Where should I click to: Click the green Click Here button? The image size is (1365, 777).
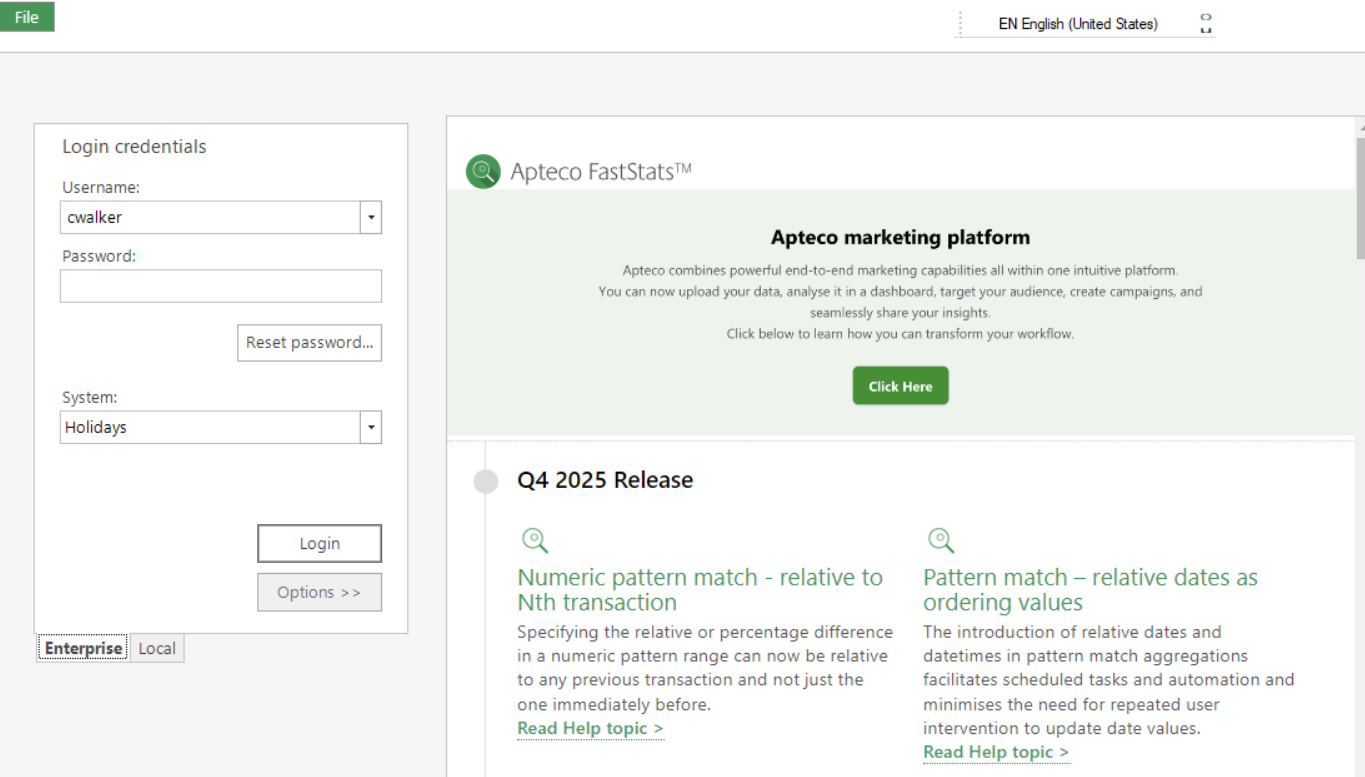[900, 386]
